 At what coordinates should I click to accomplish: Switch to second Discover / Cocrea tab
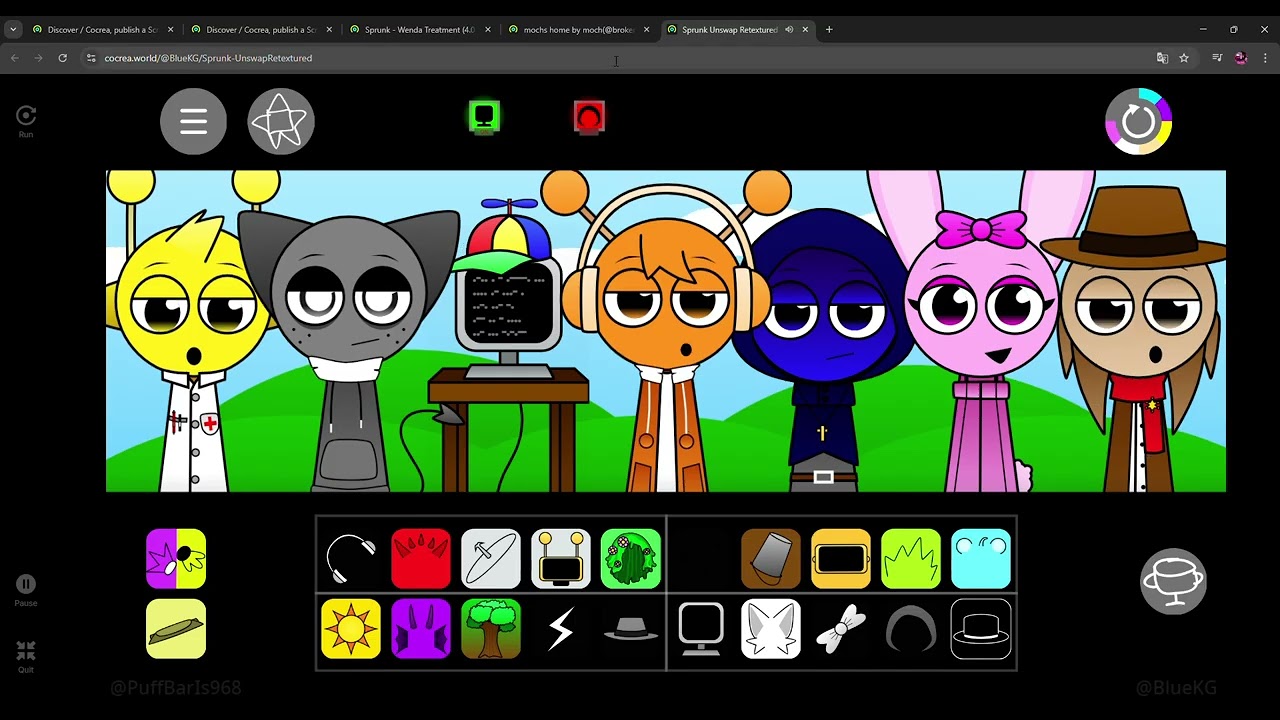[x=262, y=29]
